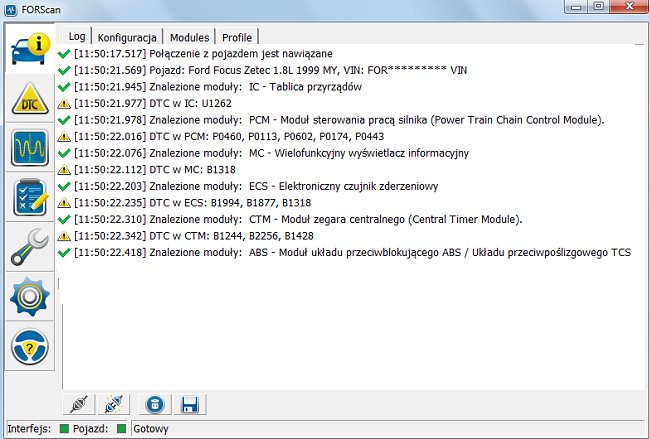Click warning icon beside DTC w ECS entry
Image resolution: width=650 pixels, height=439 pixels.
pyautogui.click(x=64, y=203)
